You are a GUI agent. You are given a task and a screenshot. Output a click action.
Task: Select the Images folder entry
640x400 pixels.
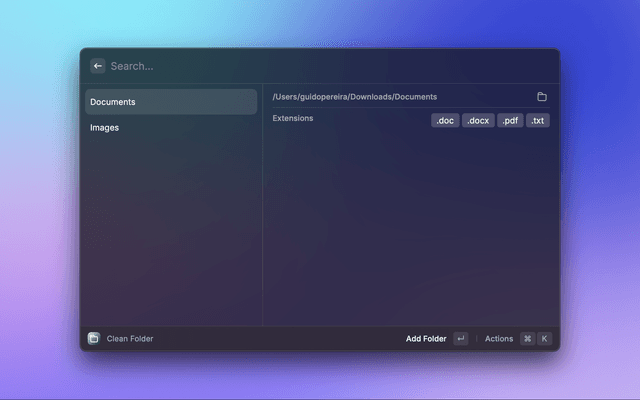tap(170, 128)
